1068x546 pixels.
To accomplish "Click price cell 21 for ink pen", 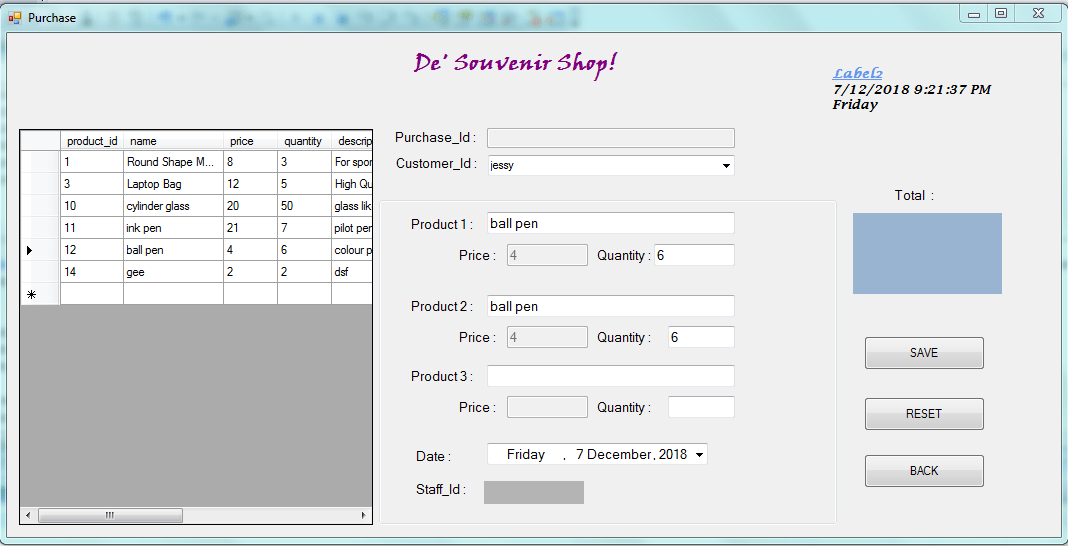I will pos(250,227).
